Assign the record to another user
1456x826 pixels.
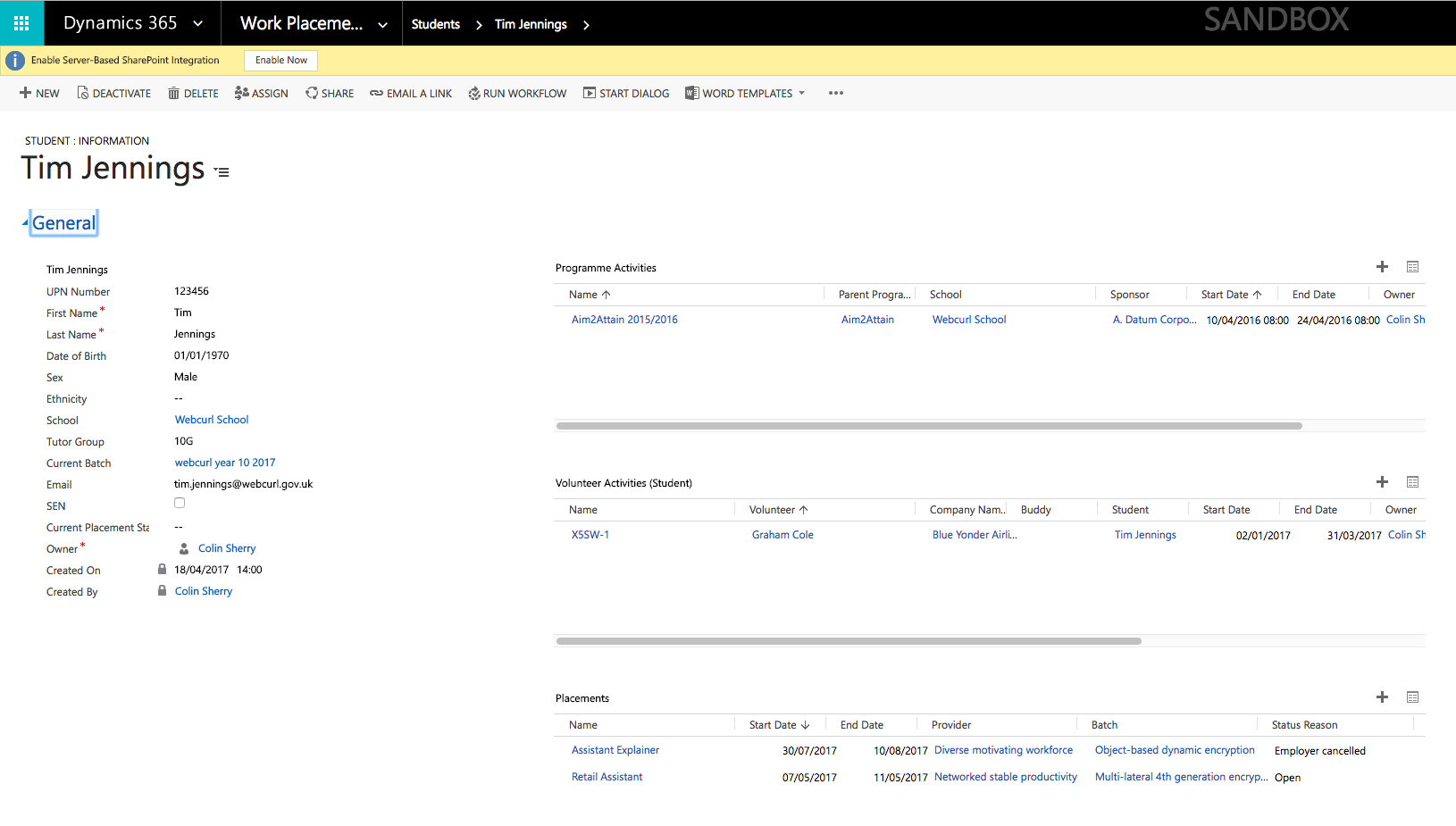coord(261,93)
